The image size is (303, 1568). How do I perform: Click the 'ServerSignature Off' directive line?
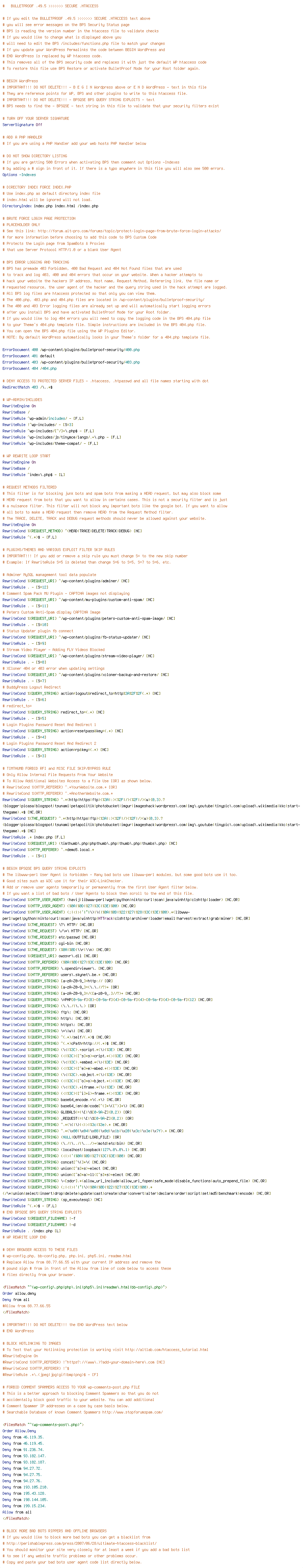[23, 125]
